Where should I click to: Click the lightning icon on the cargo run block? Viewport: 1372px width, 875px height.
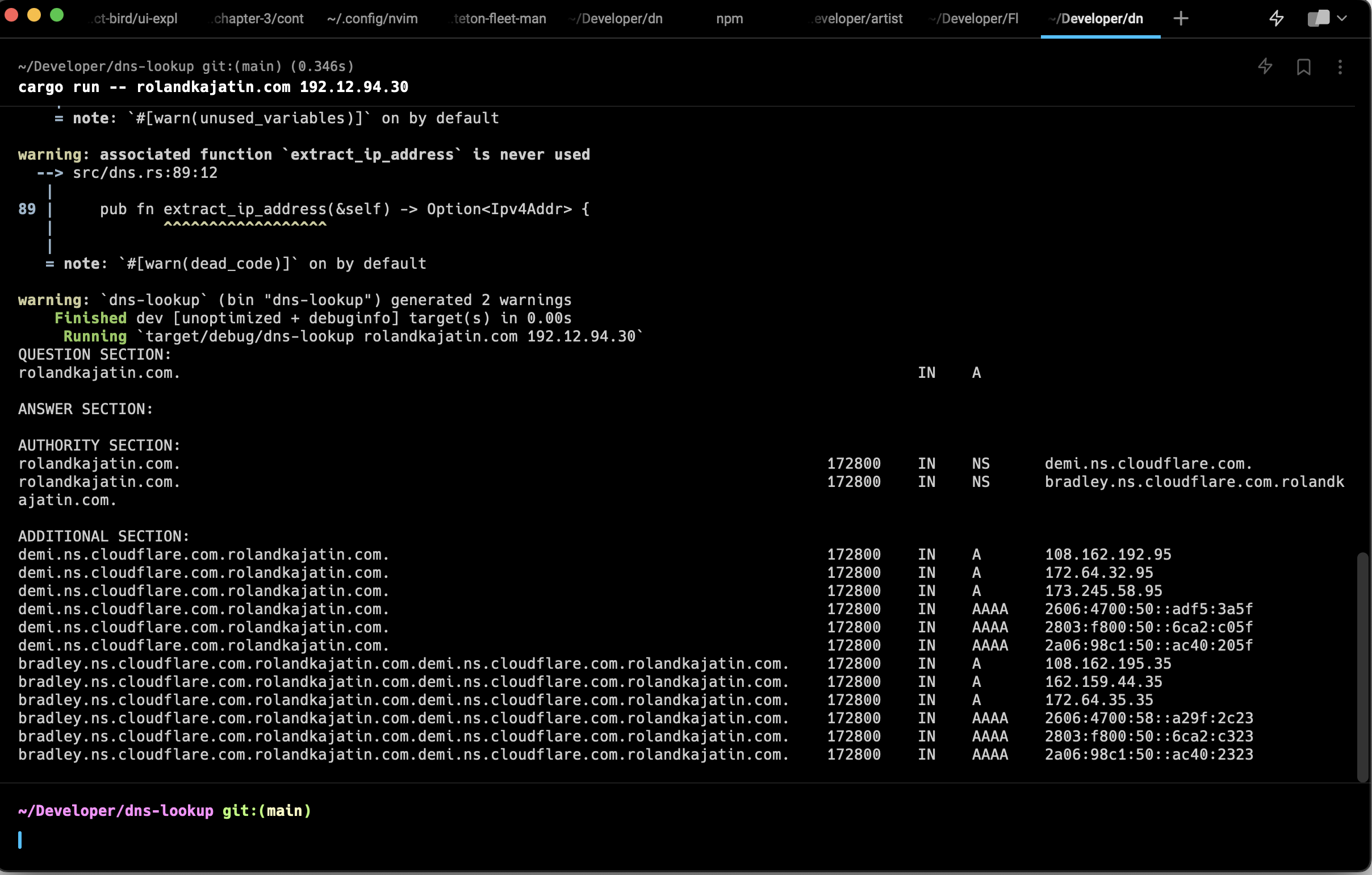pos(1265,66)
